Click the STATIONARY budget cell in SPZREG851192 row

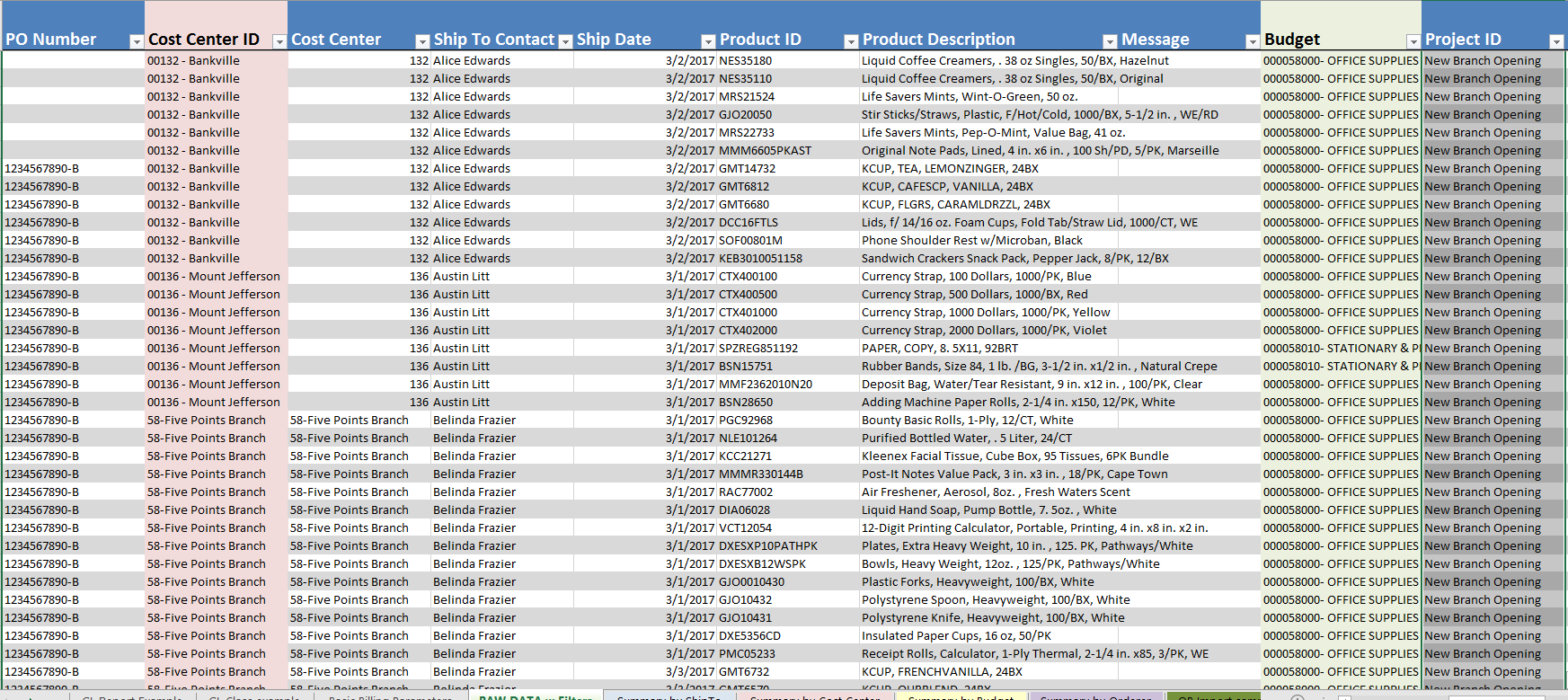pos(1342,349)
